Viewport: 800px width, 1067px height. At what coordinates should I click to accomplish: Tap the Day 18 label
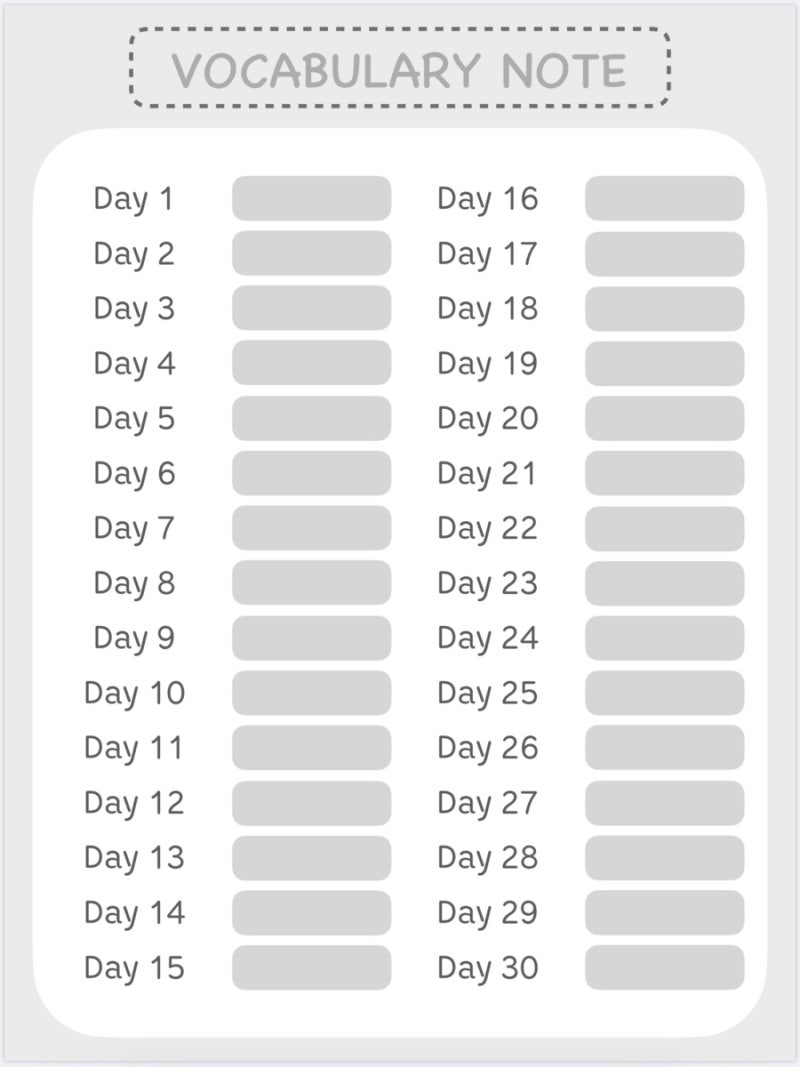(x=488, y=308)
